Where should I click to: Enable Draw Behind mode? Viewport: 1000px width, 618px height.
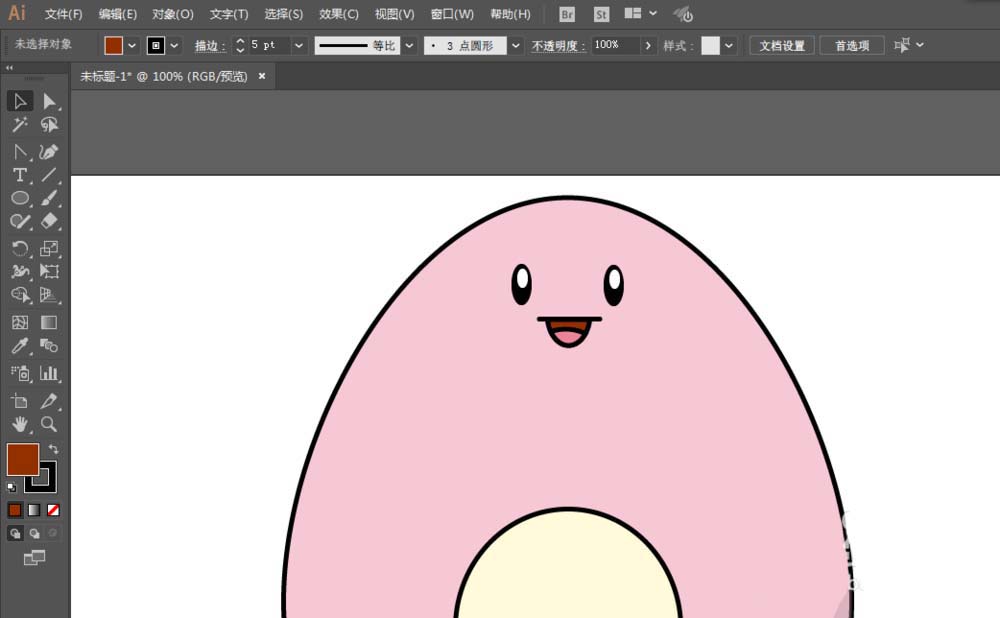coord(34,533)
